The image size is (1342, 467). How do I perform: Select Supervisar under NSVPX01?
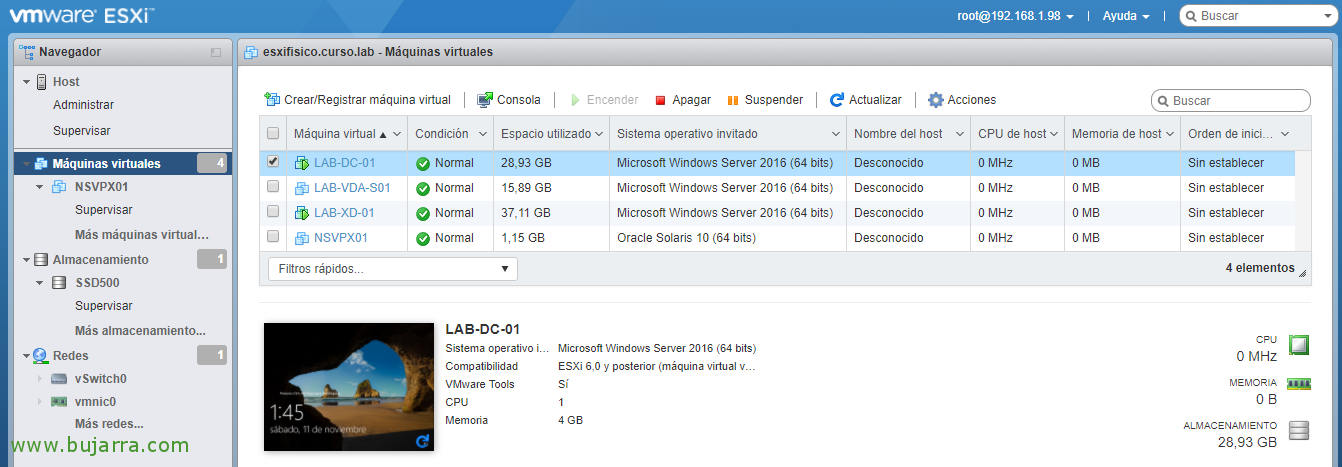tap(104, 210)
